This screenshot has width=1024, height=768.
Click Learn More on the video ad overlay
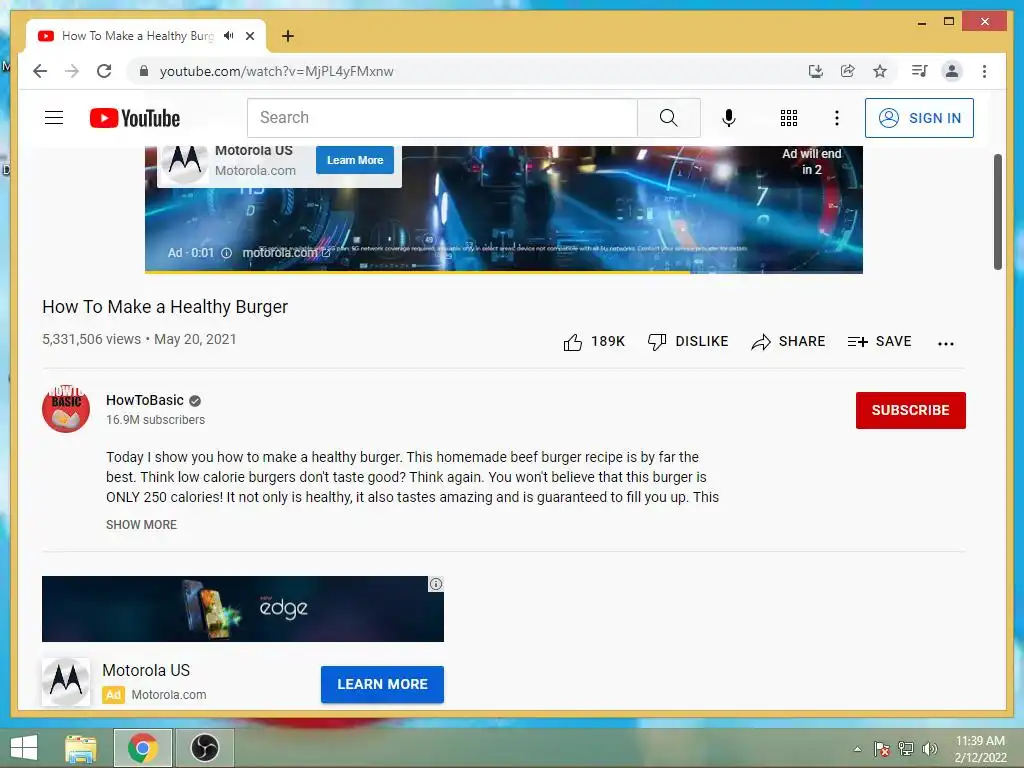(x=355, y=160)
